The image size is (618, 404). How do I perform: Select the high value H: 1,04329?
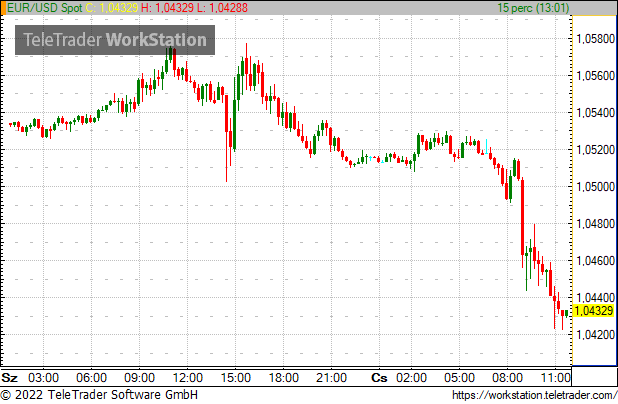168,7
